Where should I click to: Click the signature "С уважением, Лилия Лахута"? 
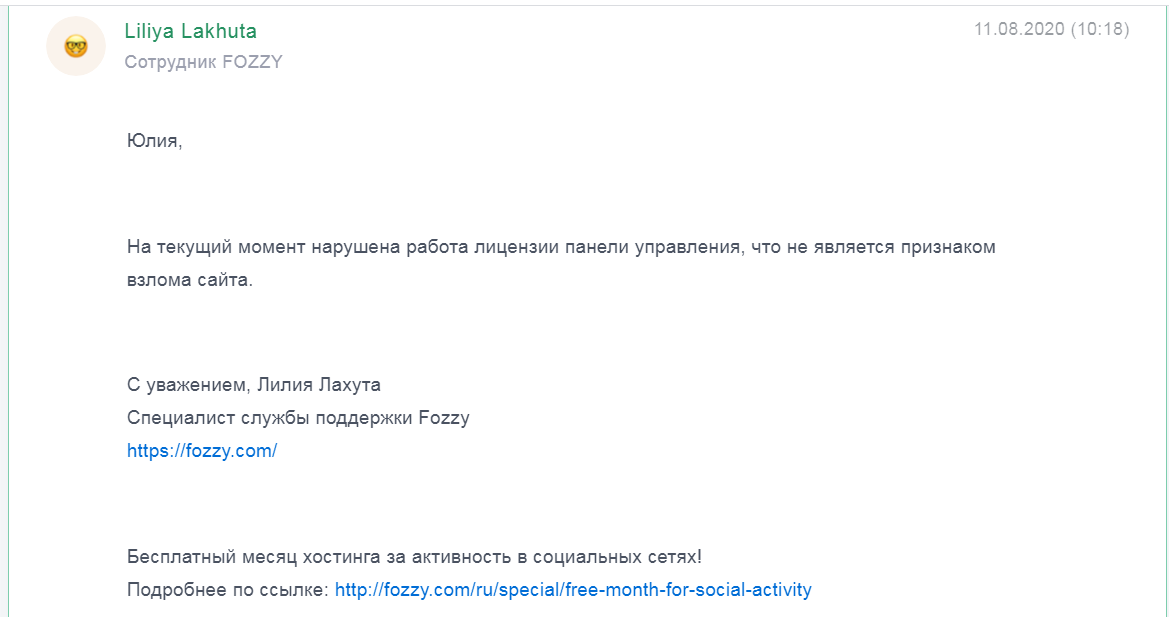point(254,385)
